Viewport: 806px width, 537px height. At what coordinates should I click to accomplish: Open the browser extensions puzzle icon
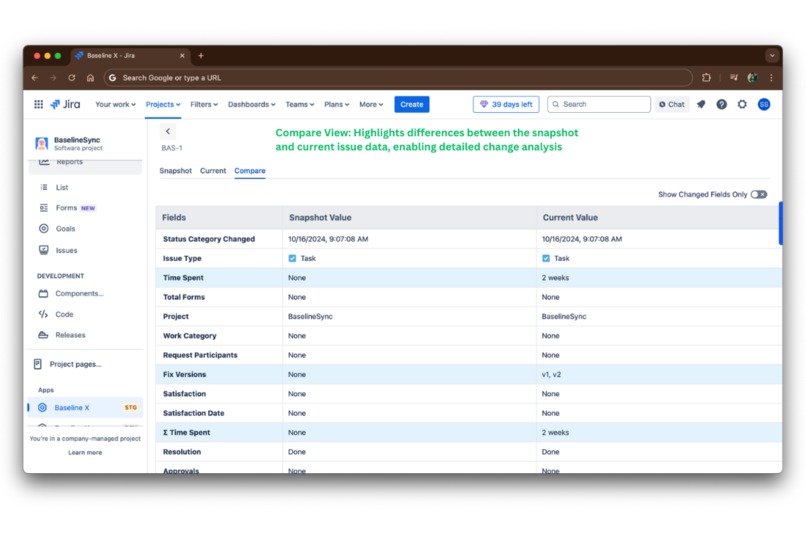coord(706,78)
